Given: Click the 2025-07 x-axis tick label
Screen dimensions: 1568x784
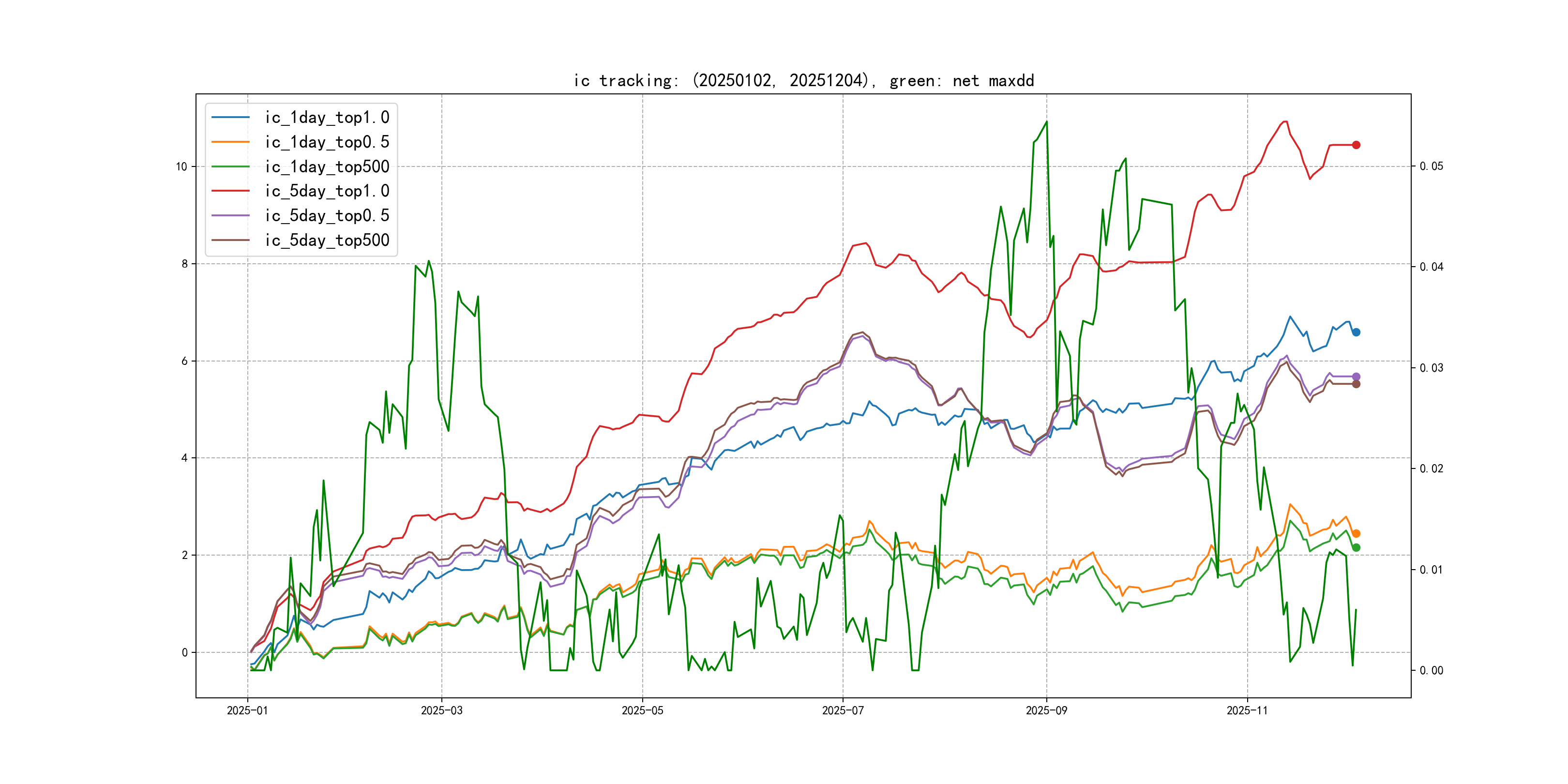Looking at the screenshot, I should point(843,710).
